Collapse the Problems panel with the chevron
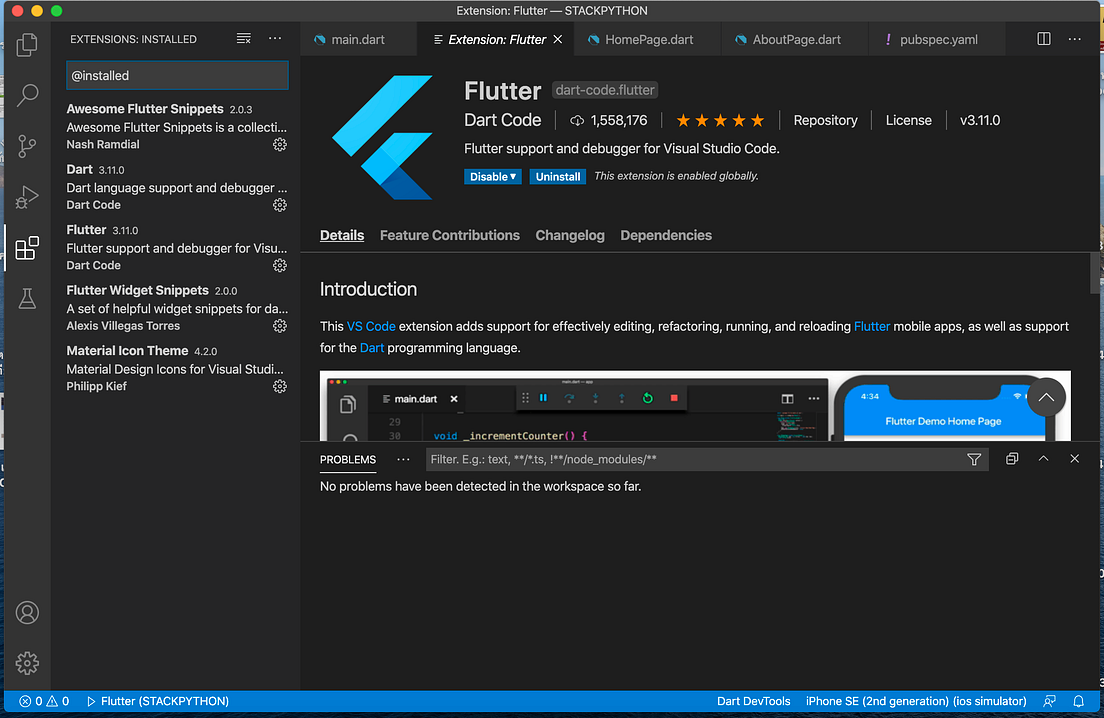 [x=1044, y=458]
